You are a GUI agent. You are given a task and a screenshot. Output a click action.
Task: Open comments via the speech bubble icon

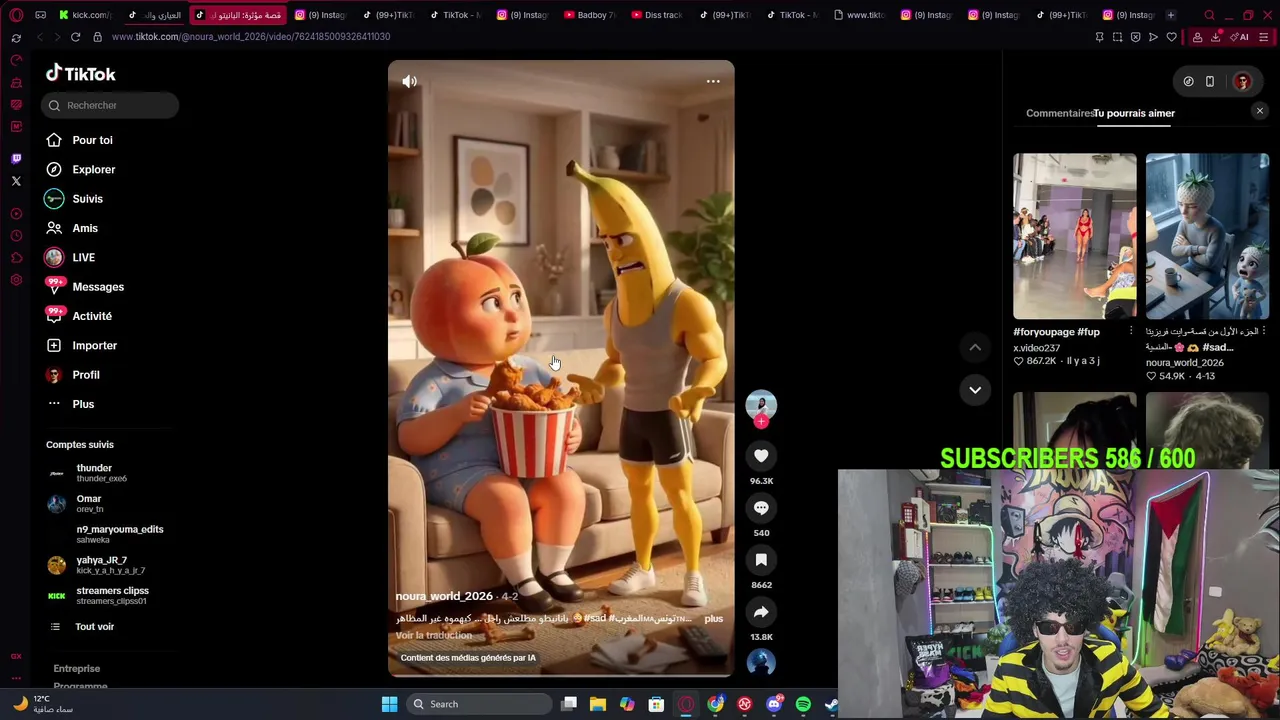point(761,508)
